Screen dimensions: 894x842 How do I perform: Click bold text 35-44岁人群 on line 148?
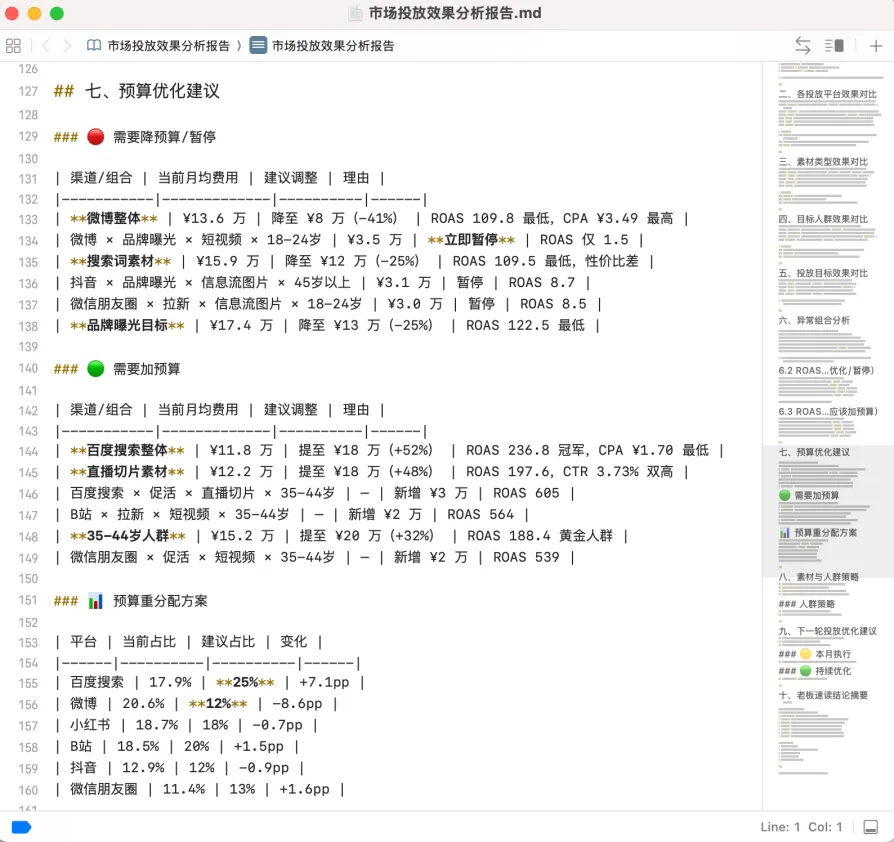tap(128, 536)
